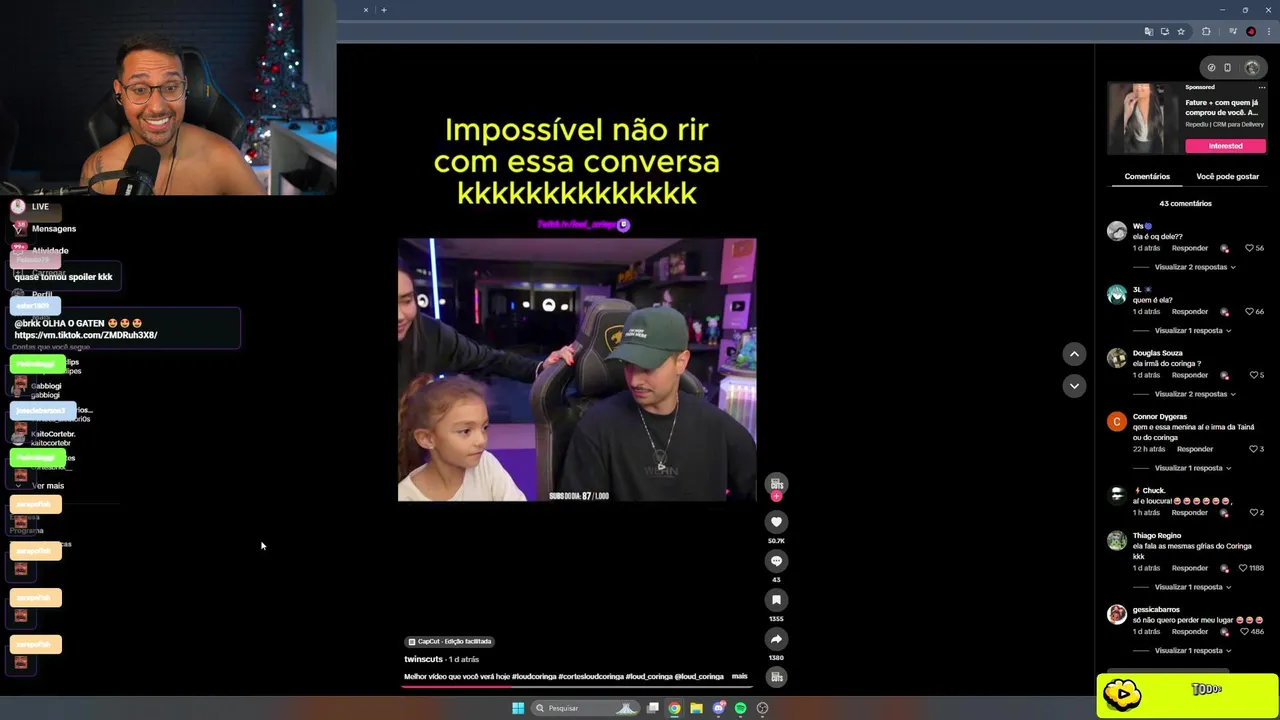Open the three-dot menu on sponsored ad

pos(1262,88)
